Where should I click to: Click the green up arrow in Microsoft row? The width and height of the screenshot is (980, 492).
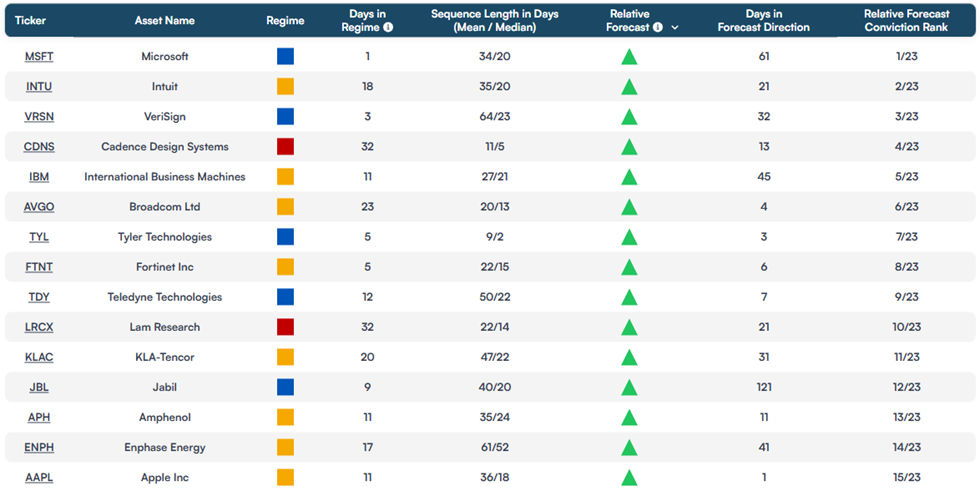[629, 57]
